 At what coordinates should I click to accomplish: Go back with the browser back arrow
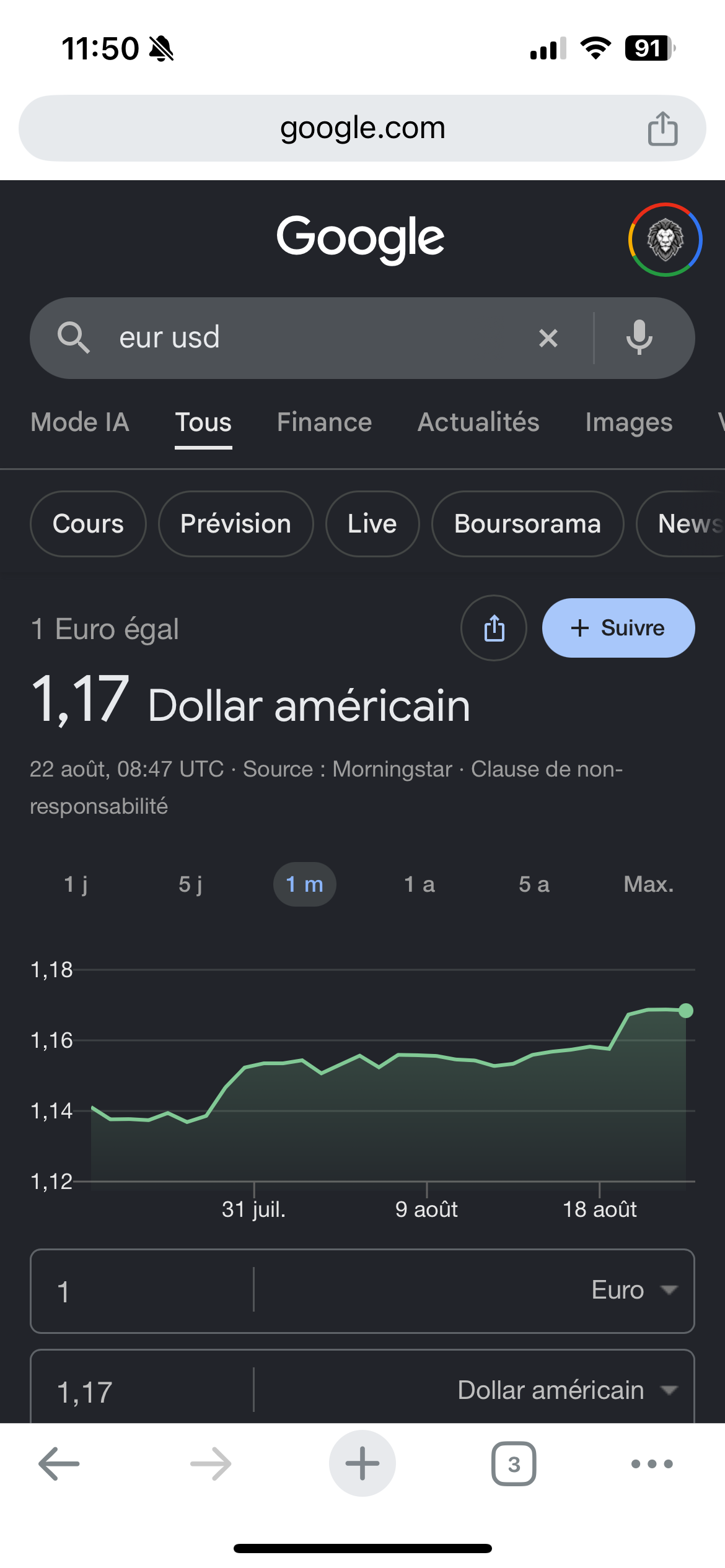pyautogui.click(x=59, y=1464)
